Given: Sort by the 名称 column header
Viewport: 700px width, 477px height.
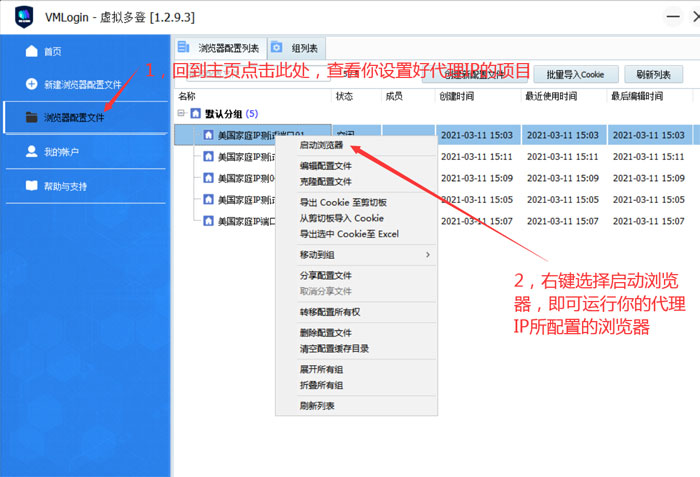Looking at the screenshot, I should coord(187,96).
